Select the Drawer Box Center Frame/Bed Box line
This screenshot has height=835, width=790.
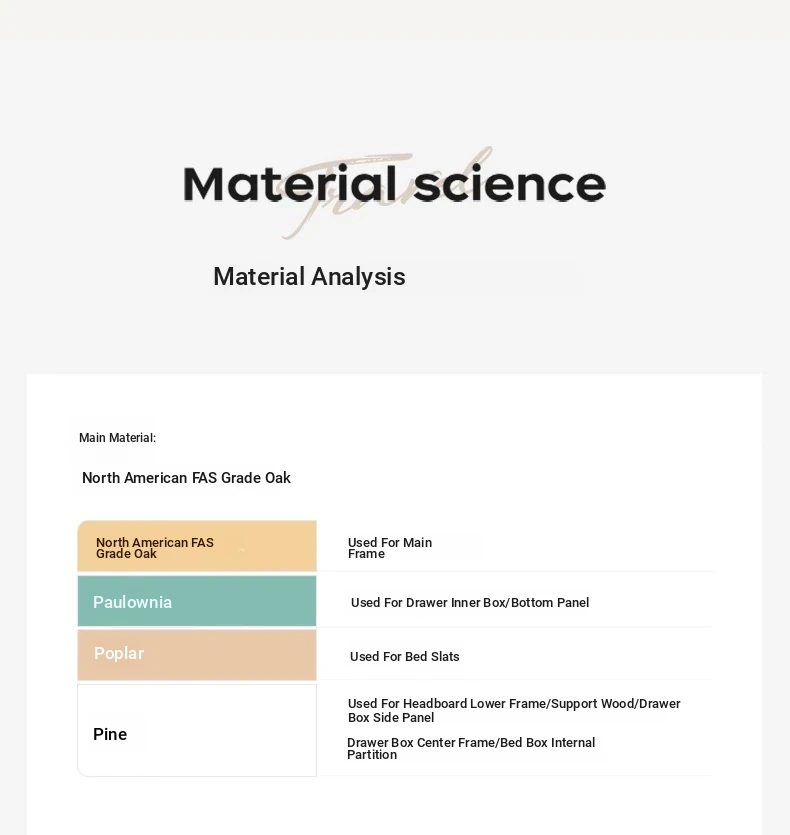(471, 742)
